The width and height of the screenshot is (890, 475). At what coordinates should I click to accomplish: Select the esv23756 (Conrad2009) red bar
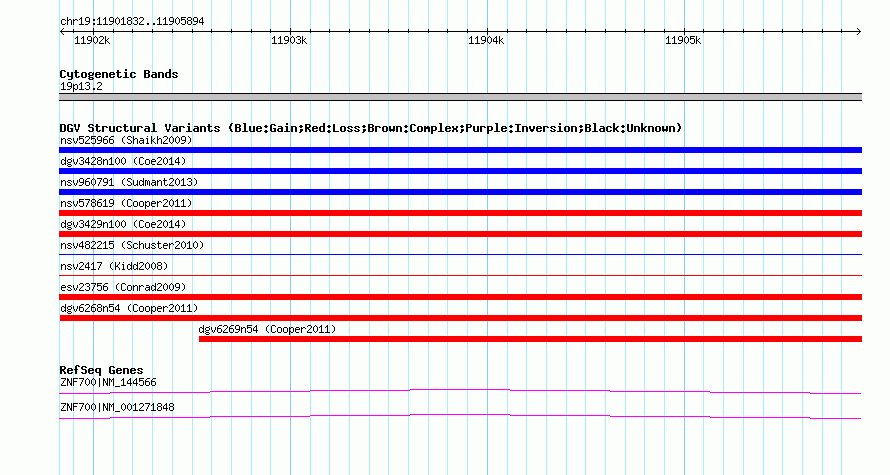tap(460, 297)
